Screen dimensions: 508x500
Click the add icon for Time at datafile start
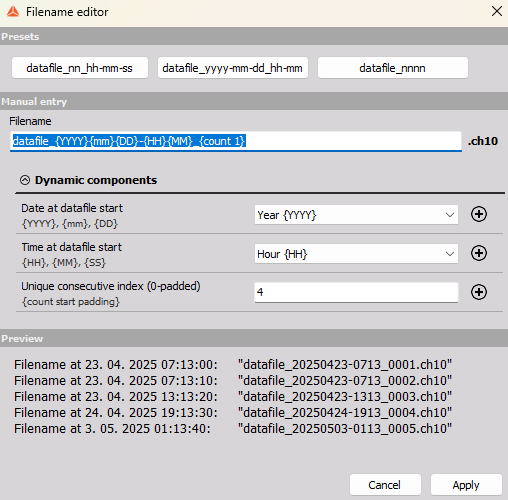[479, 253]
